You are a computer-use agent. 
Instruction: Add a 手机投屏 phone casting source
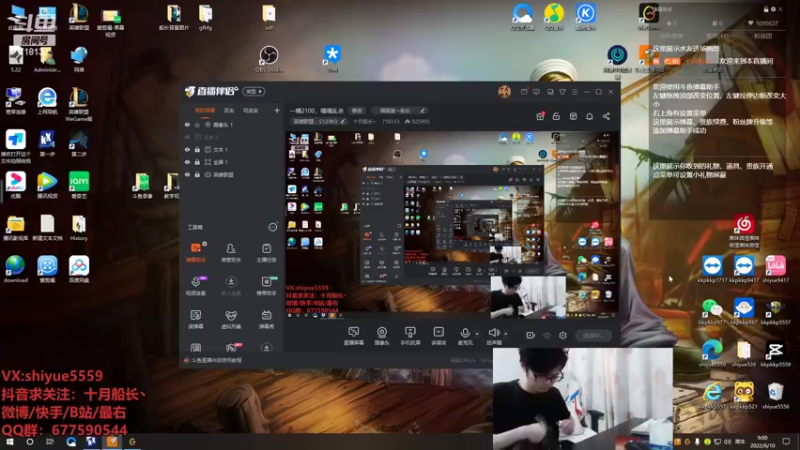coord(410,336)
